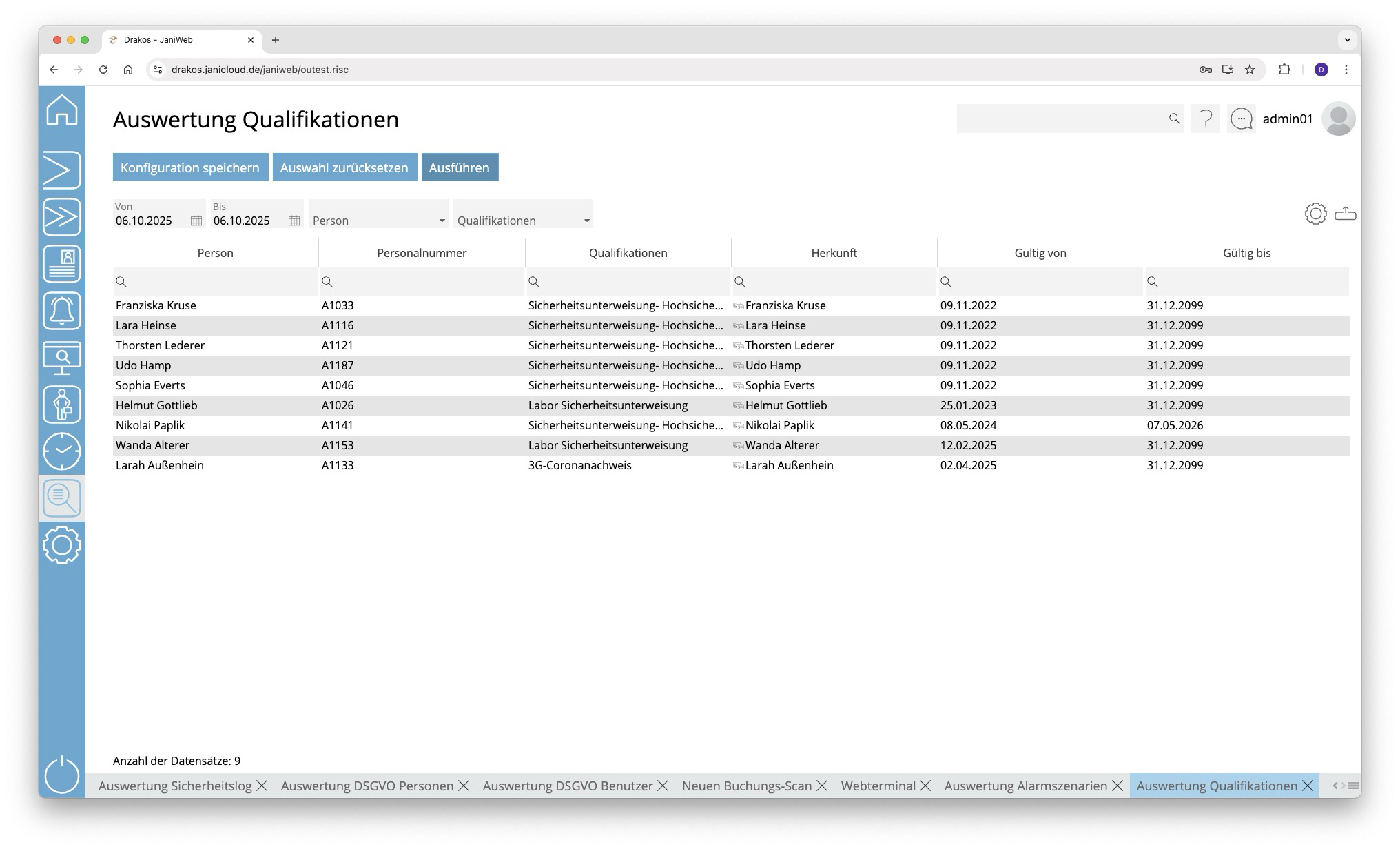This screenshot has width=1400, height=849.
Task: Click Konfiguration speichern button
Action: point(190,167)
